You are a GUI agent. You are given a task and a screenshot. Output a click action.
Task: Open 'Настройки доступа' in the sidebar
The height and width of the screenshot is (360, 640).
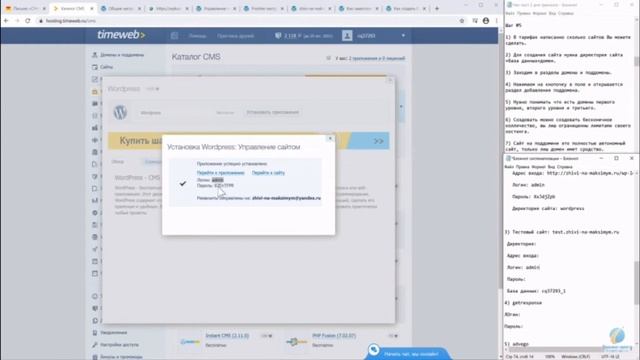click(120, 345)
